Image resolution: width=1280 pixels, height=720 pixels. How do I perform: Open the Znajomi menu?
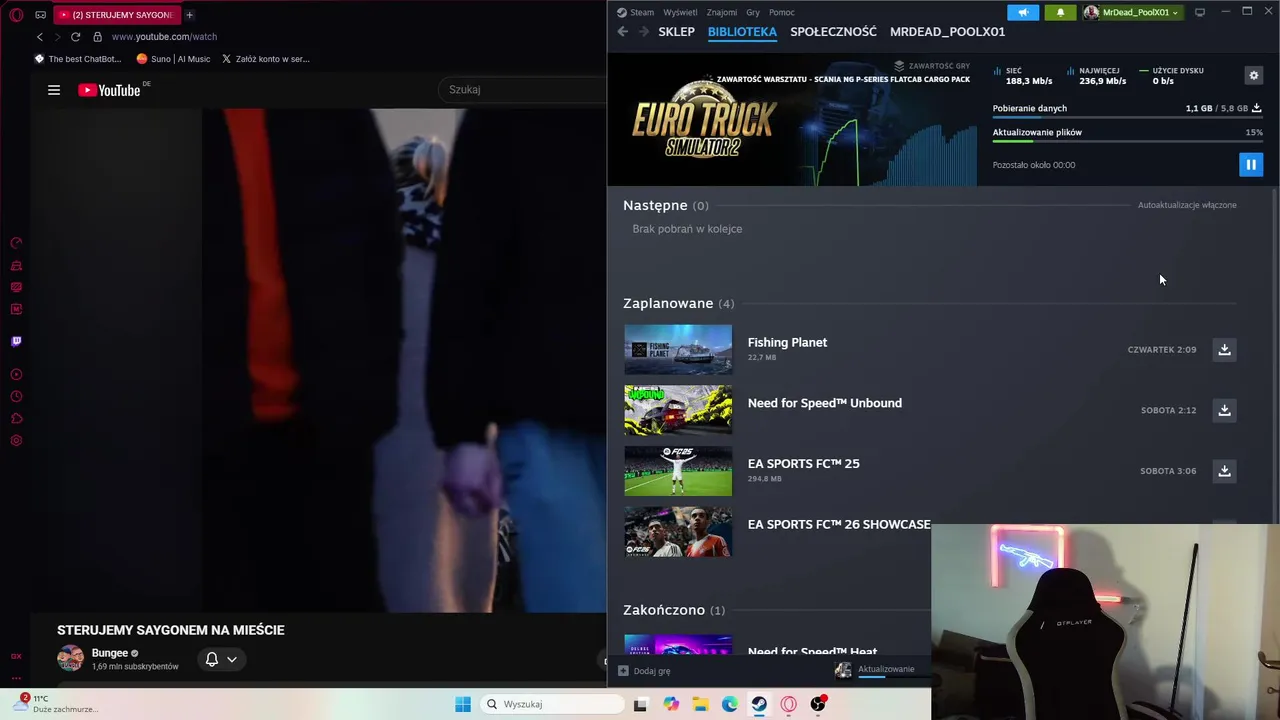tap(721, 12)
